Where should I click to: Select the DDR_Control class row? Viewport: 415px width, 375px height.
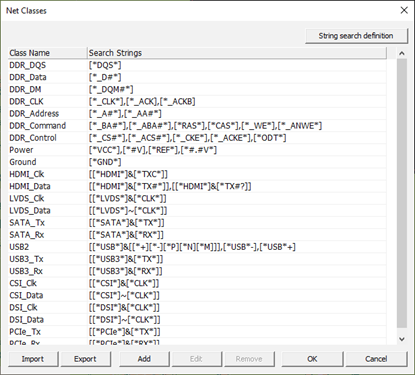pos(197,138)
